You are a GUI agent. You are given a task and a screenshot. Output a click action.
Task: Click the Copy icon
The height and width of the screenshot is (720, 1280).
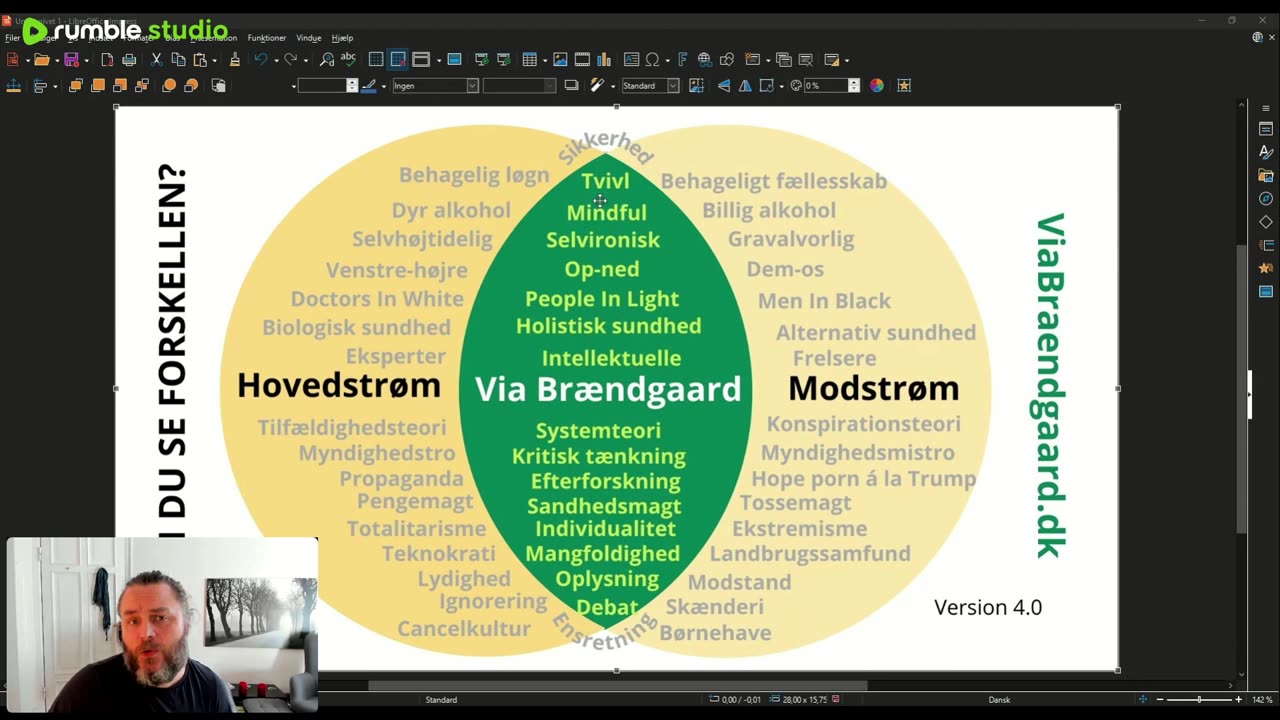tap(178, 60)
